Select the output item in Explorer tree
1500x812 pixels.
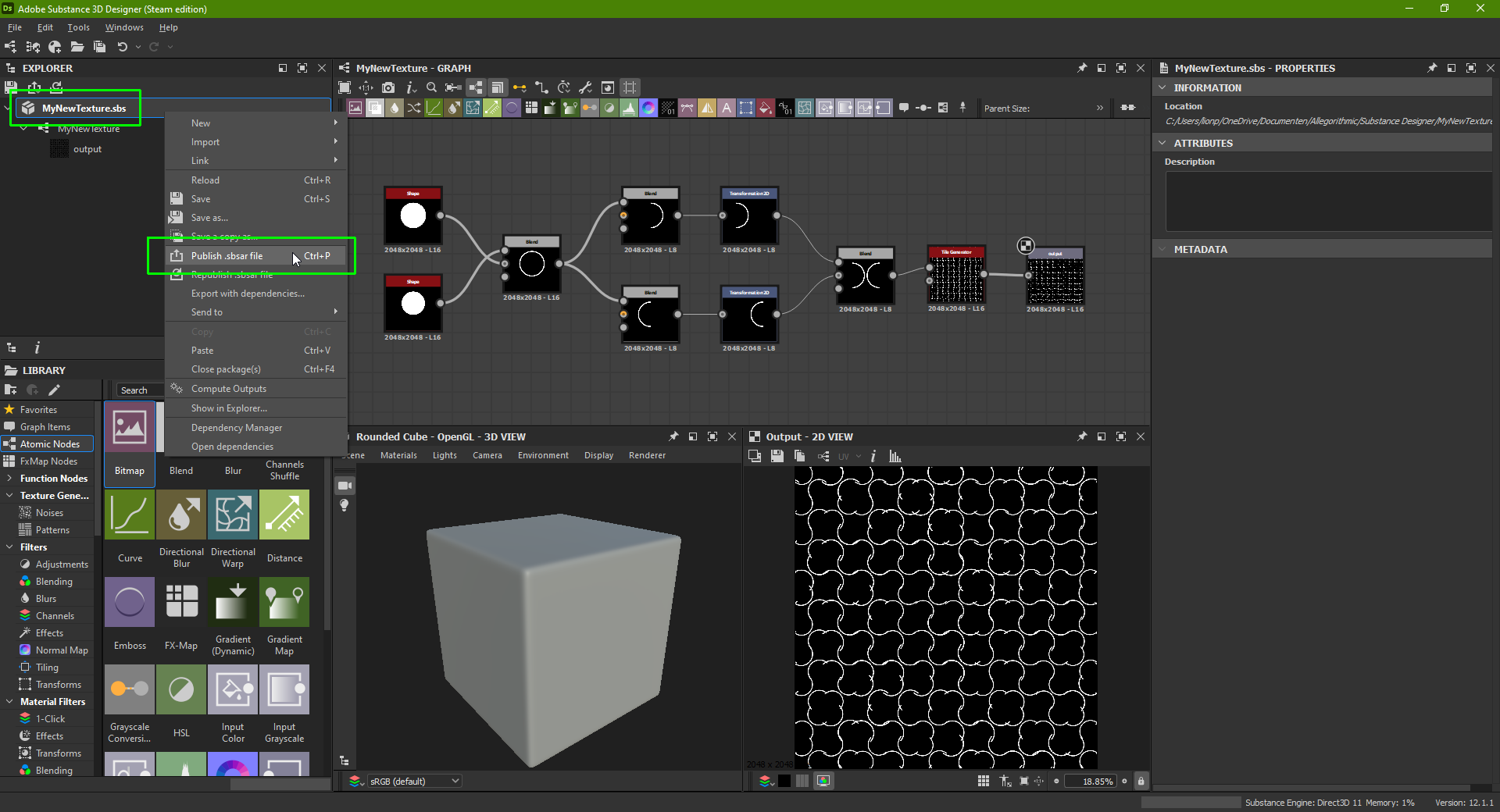pyautogui.click(x=87, y=149)
